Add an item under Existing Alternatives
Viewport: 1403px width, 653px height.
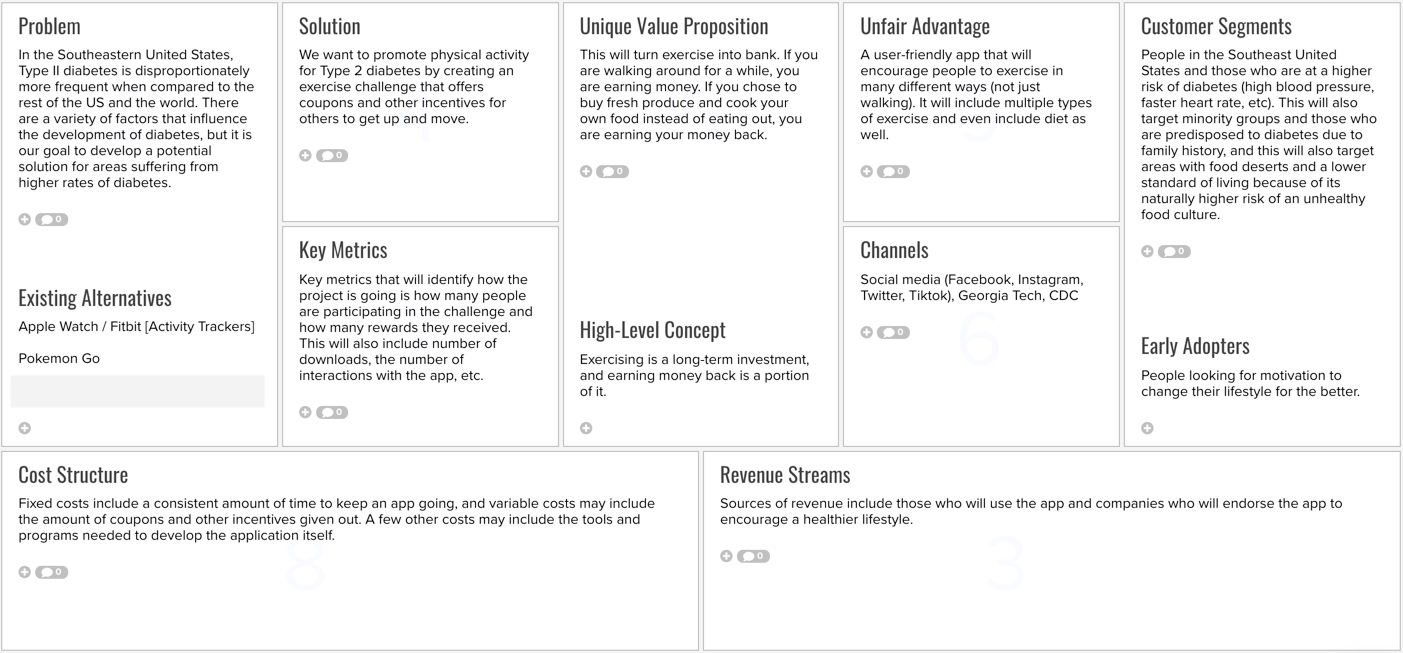23,427
